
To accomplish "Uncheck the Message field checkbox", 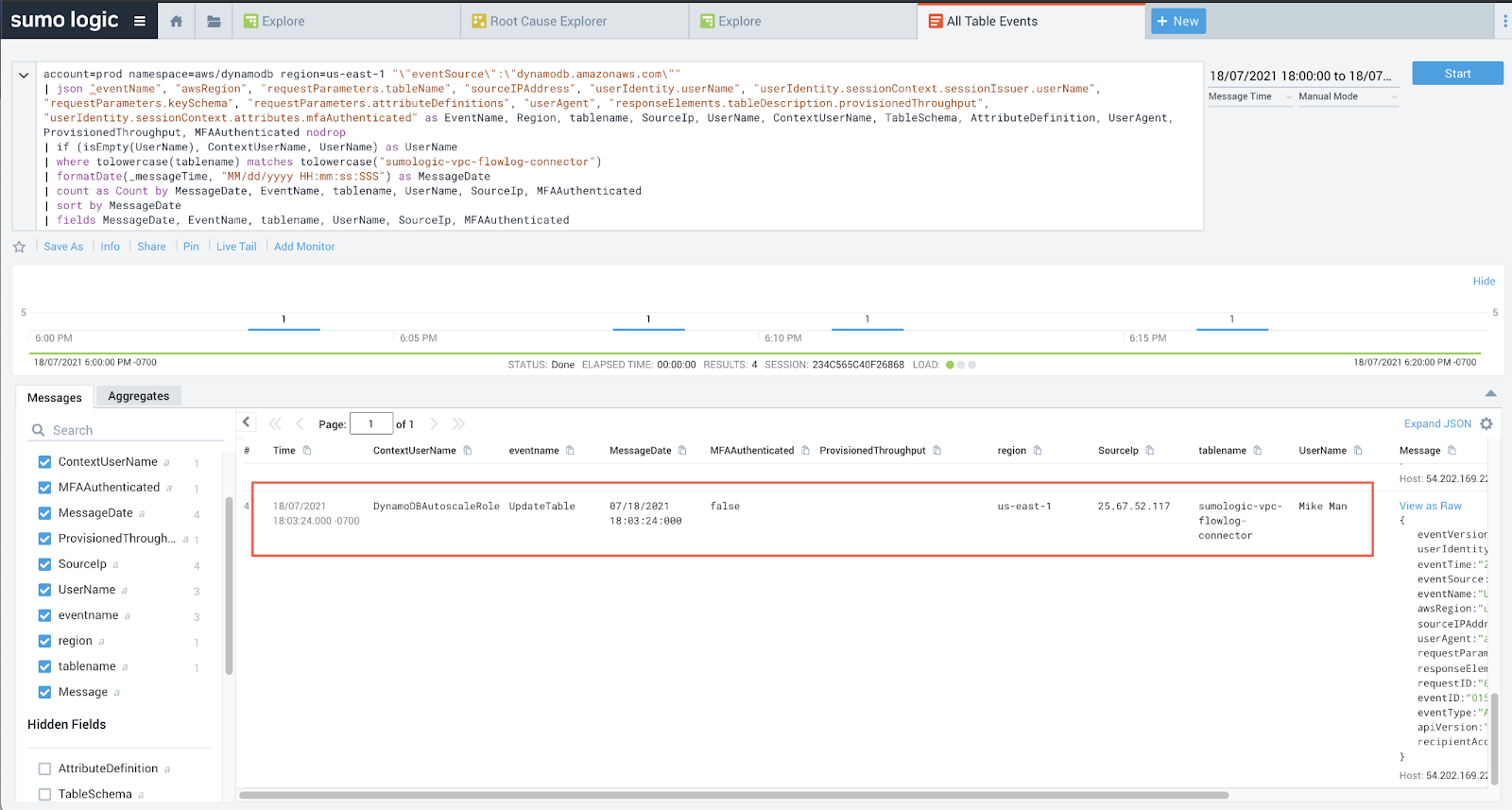I will pyautogui.click(x=44, y=692).
